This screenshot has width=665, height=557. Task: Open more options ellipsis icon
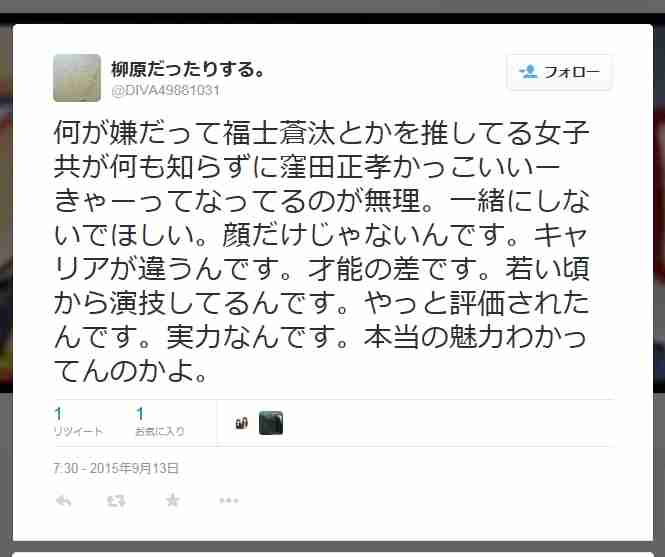[229, 501]
